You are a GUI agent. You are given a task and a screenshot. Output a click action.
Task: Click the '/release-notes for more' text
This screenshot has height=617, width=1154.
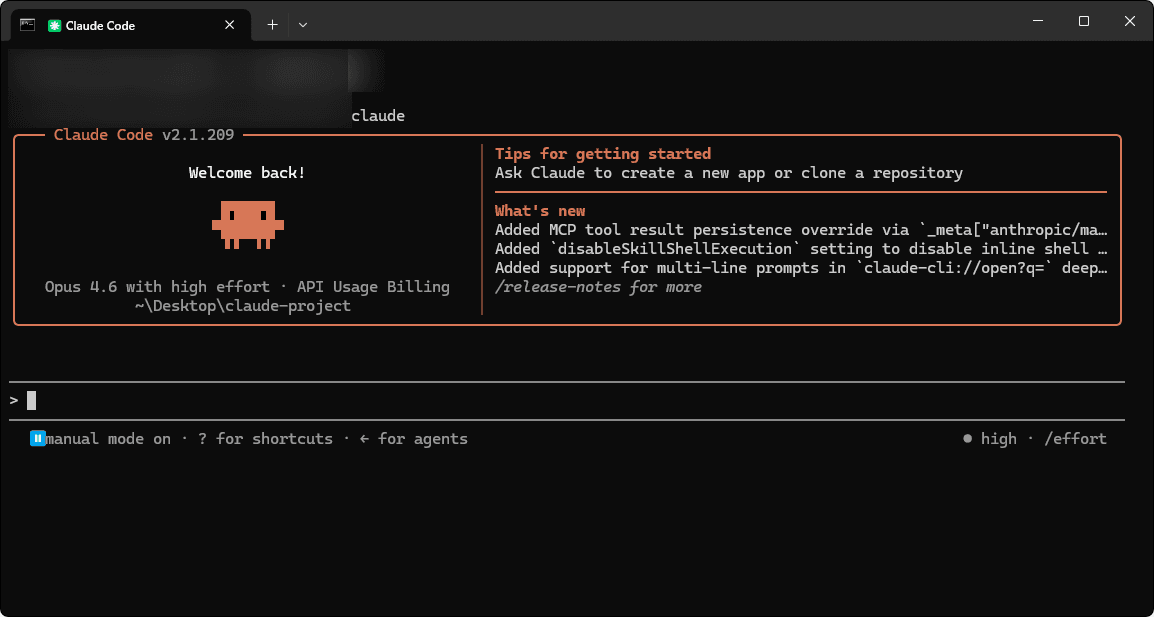(x=598, y=287)
